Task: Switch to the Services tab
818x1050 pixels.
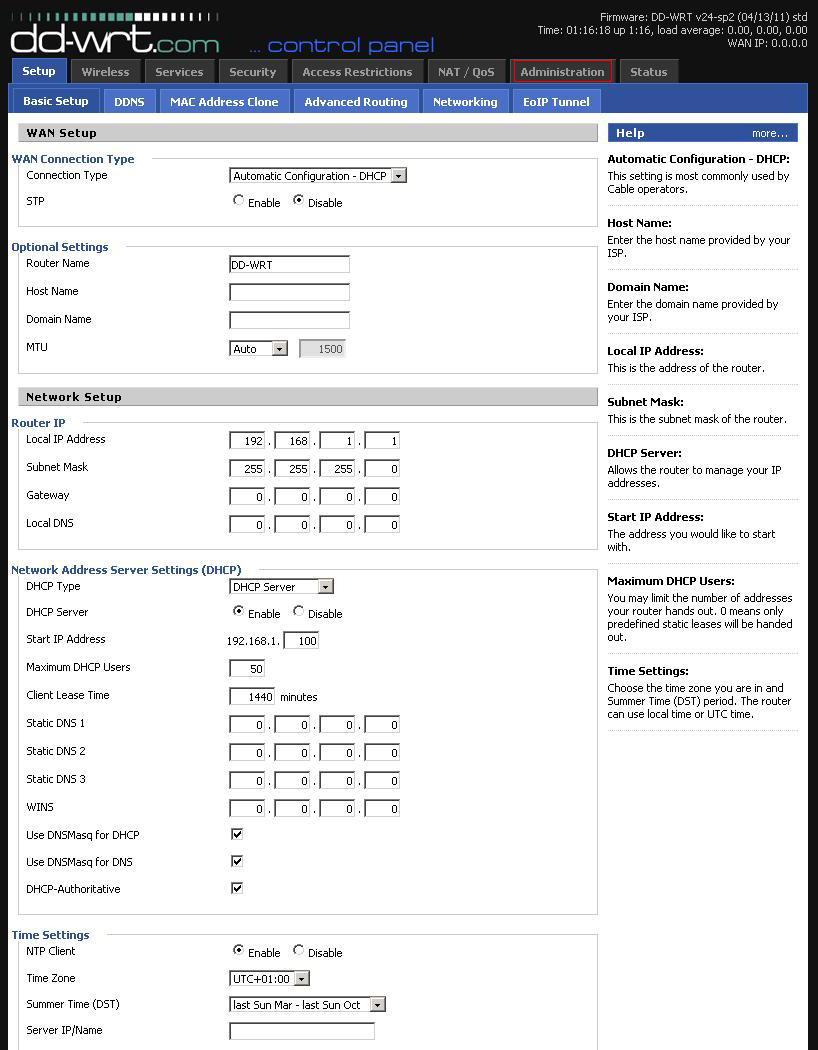Action: 179,72
